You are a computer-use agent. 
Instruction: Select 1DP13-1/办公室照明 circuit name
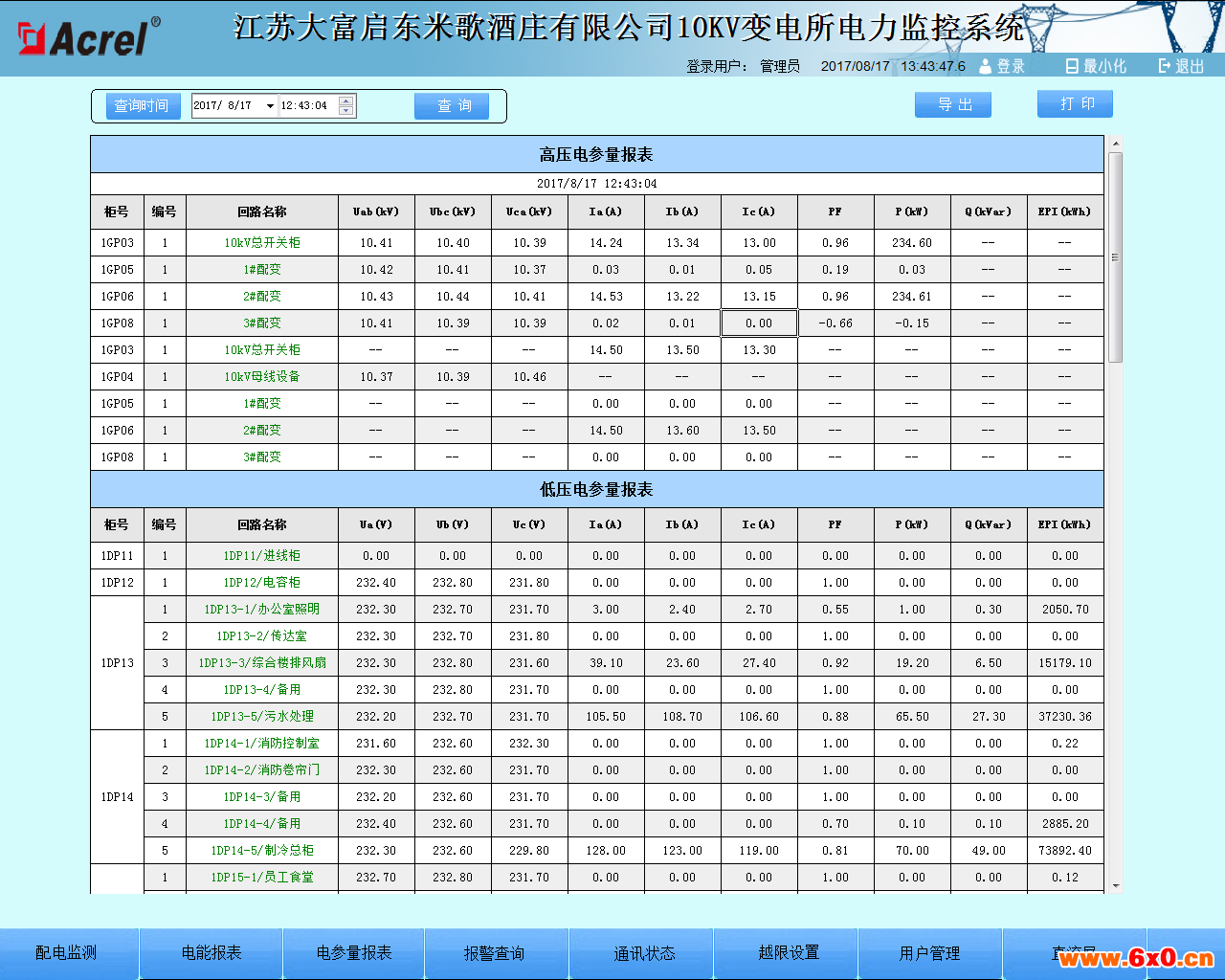pyautogui.click(x=262, y=610)
